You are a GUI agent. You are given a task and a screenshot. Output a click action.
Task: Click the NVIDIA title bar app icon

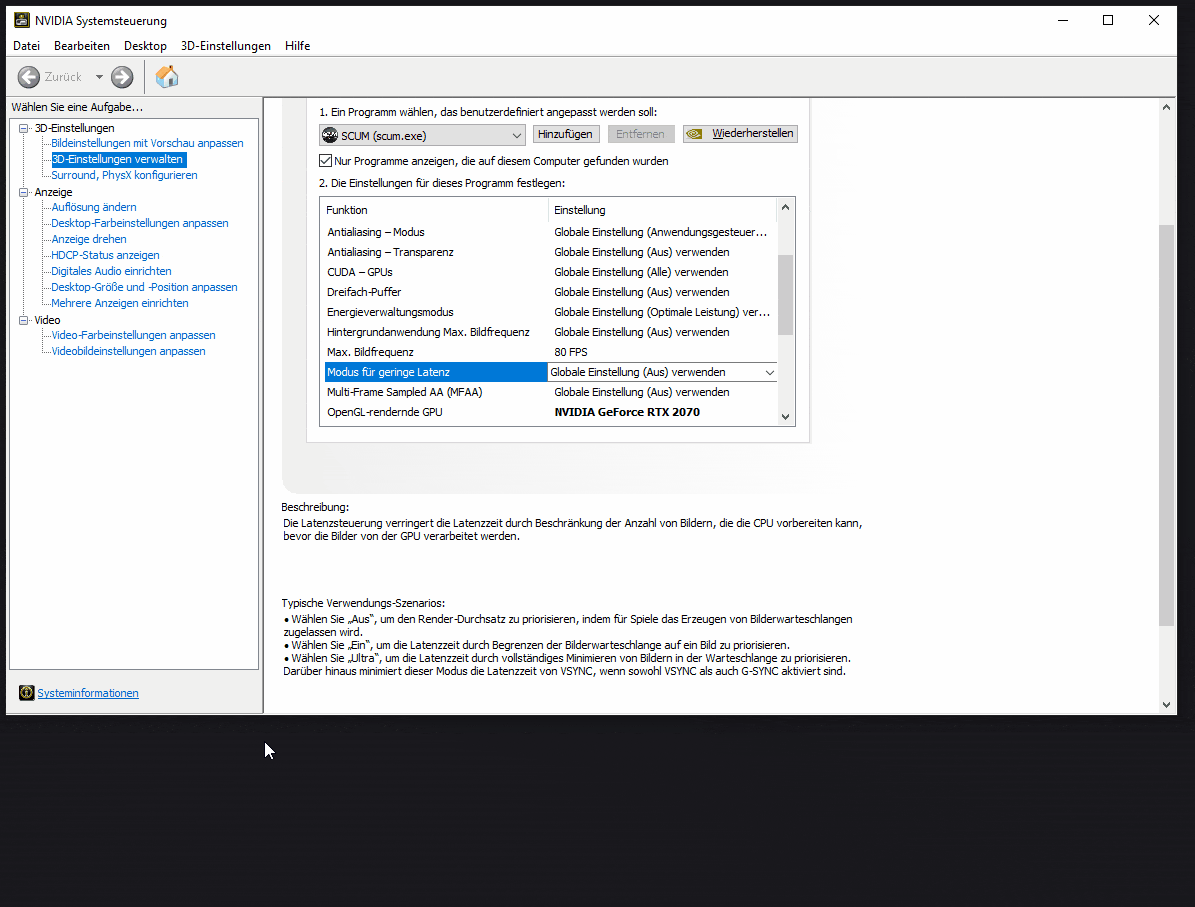click(21, 20)
